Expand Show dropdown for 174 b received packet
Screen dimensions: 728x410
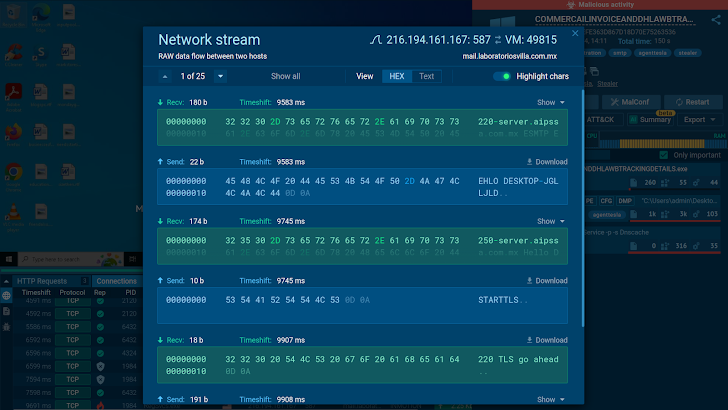551,221
